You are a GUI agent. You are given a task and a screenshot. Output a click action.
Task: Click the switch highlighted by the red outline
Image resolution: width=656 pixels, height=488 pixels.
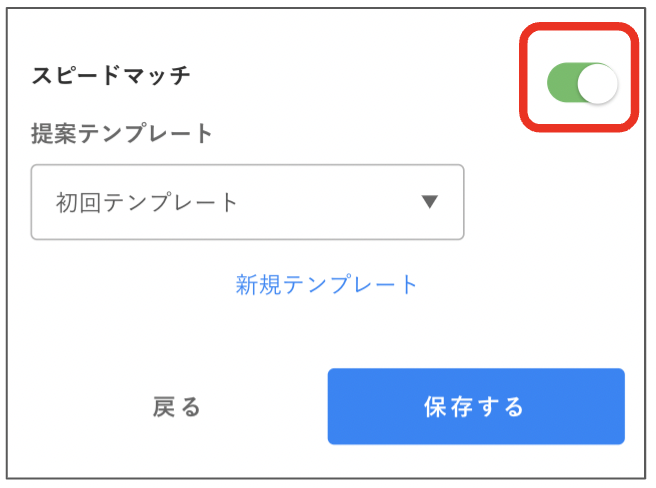(582, 83)
